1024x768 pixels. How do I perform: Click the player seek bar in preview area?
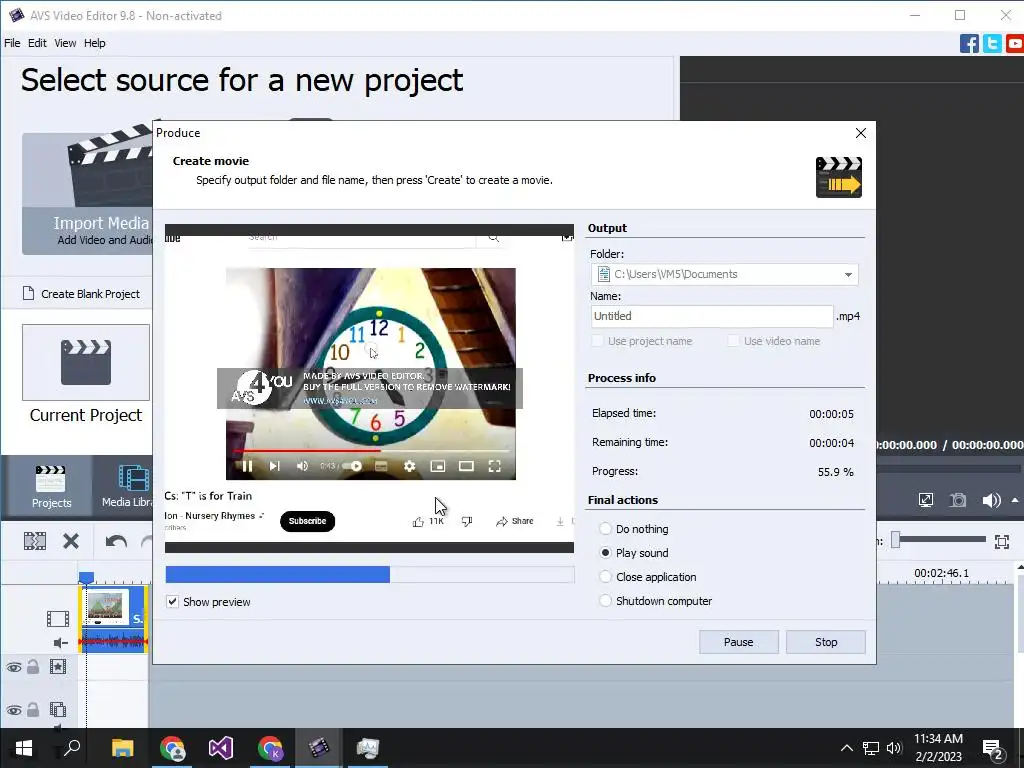[950, 468]
